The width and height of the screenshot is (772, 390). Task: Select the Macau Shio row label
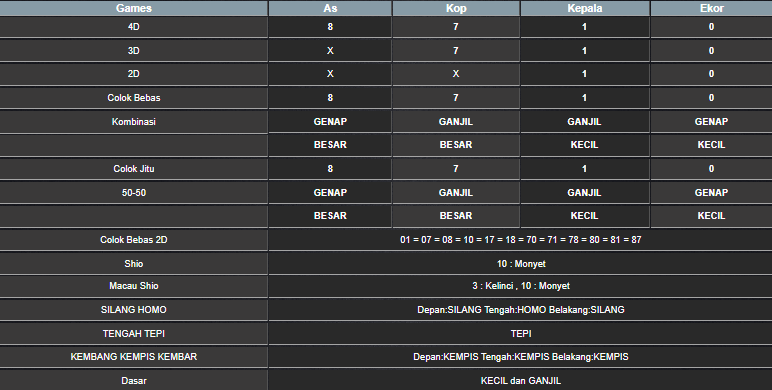[134, 286]
